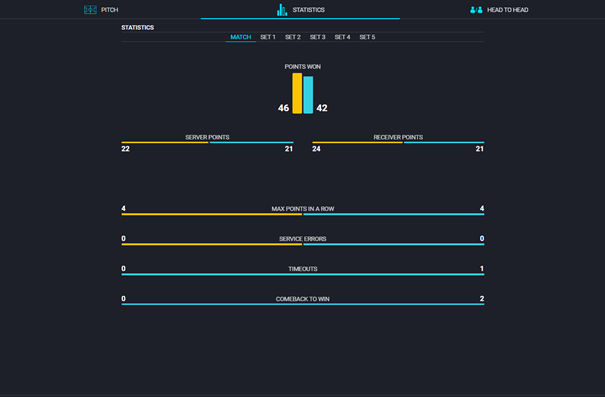Click the comeback to win value 2

[x=482, y=299]
